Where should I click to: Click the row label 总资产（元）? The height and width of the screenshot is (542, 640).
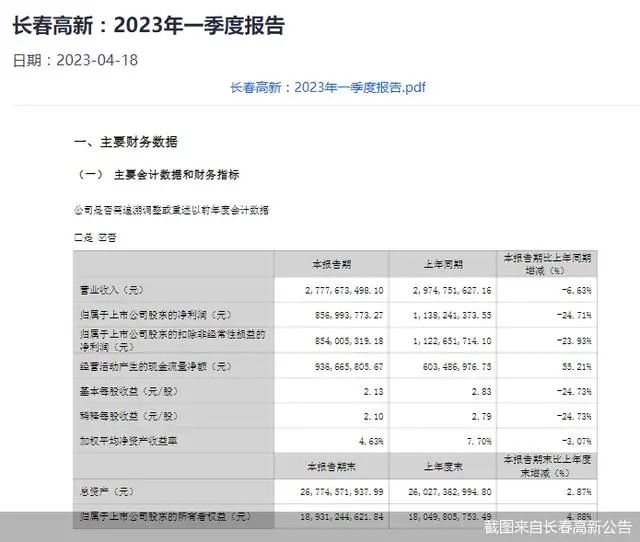[x=107, y=491]
